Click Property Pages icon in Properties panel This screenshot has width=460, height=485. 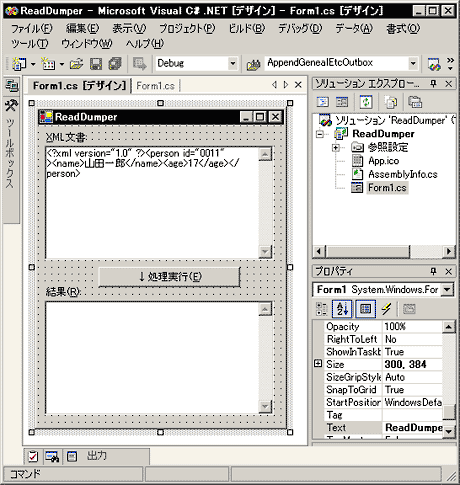click(x=409, y=309)
